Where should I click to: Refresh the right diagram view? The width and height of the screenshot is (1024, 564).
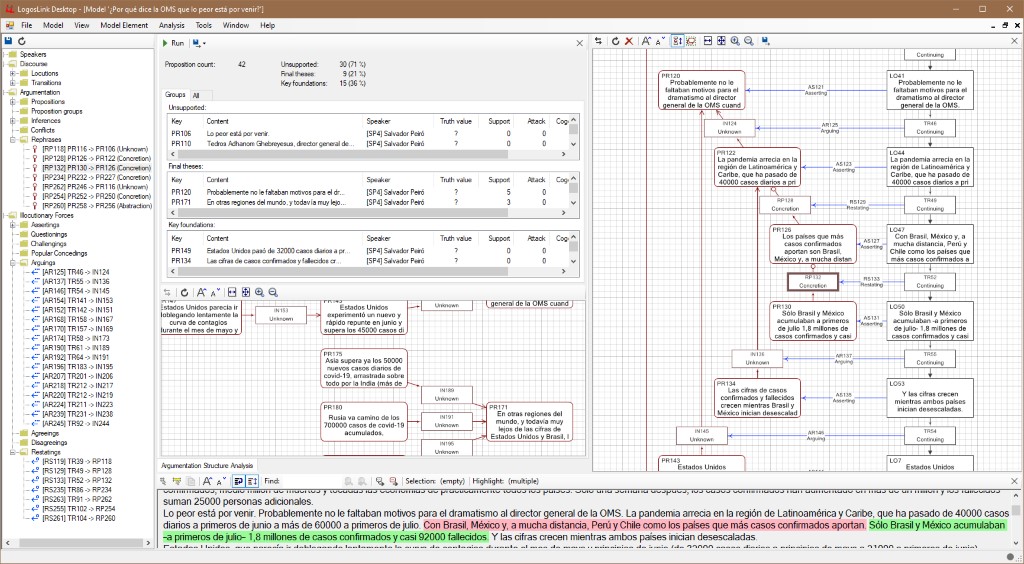point(615,41)
